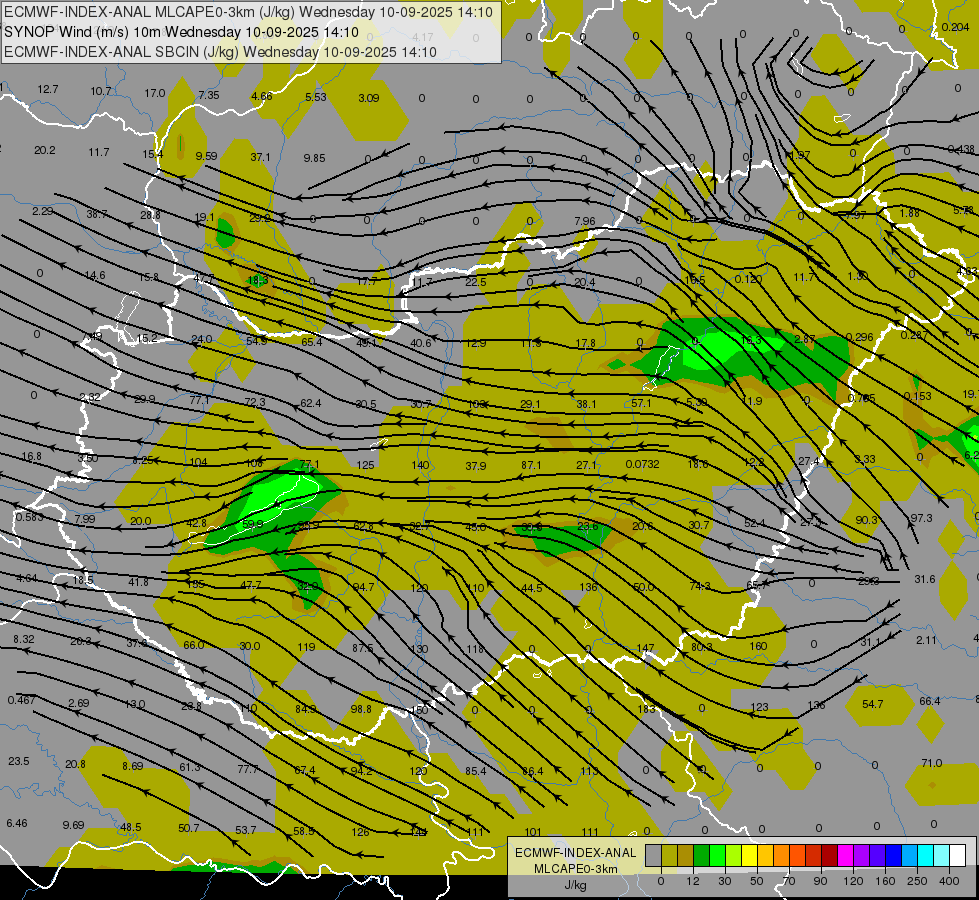Click the white swatch ending the legend
The image size is (979, 900).
(x=958, y=855)
